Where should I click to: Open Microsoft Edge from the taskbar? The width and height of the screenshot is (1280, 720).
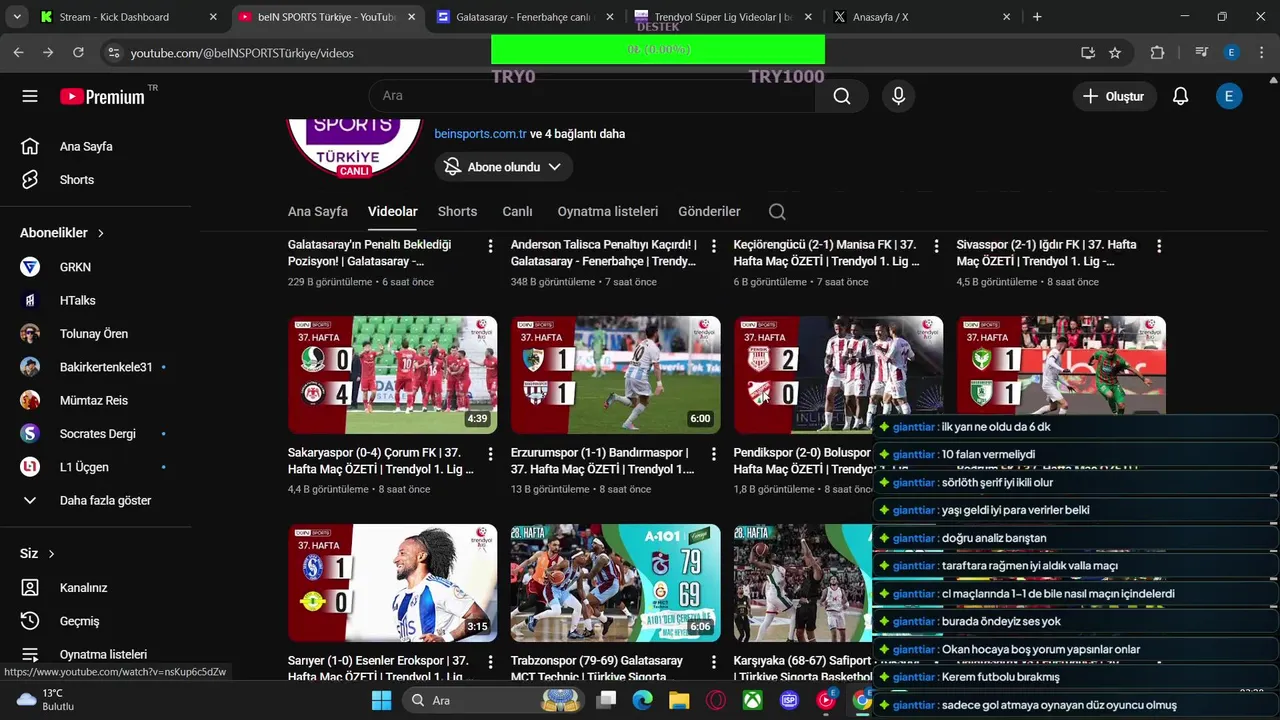coord(642,700)
